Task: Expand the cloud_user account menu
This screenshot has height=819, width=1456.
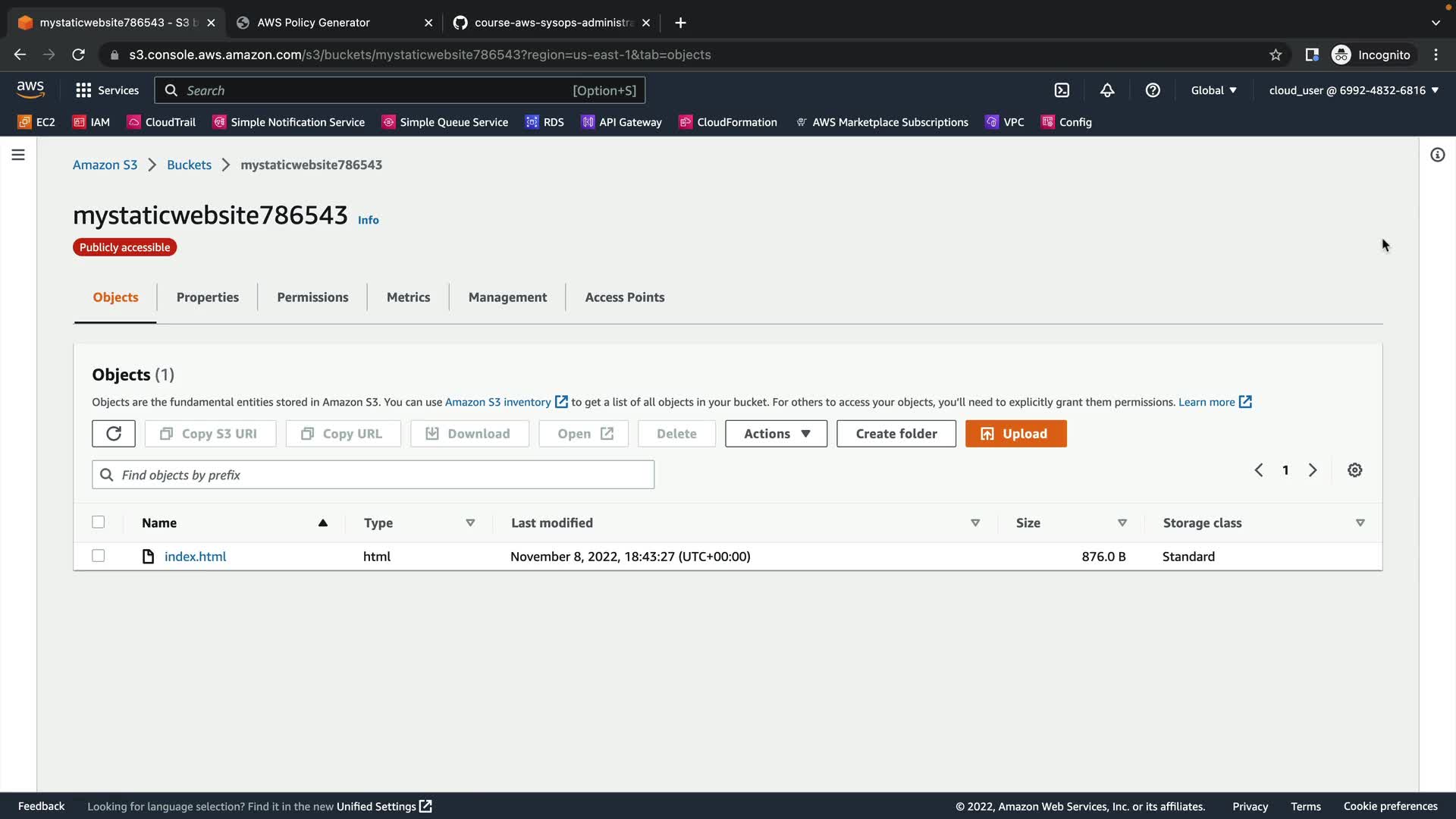Action: [x=1354, y=90]
